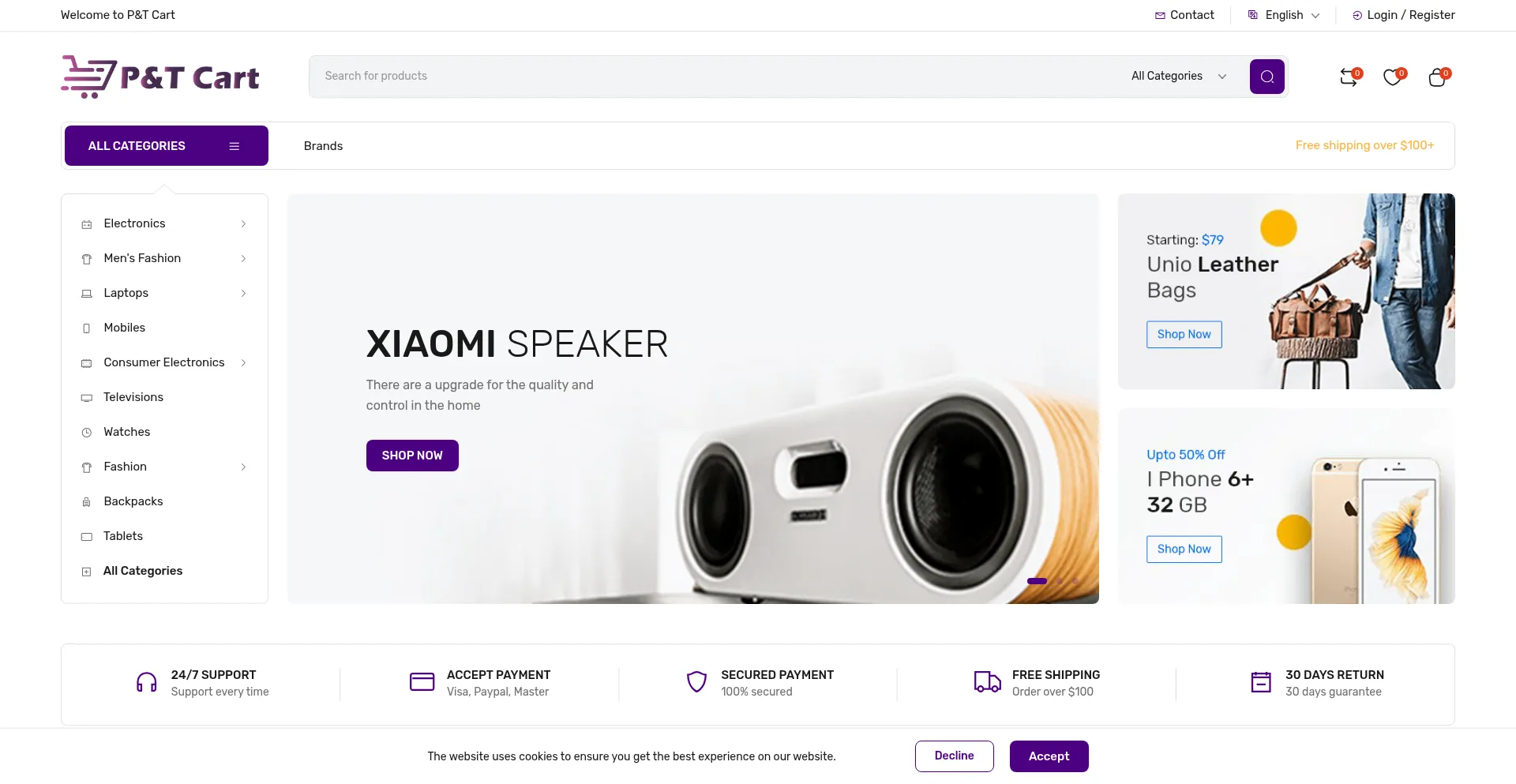Click the hamburger icon in All Categories
Viewport: 1516px width, 784px height.
(x=234, y=146)
